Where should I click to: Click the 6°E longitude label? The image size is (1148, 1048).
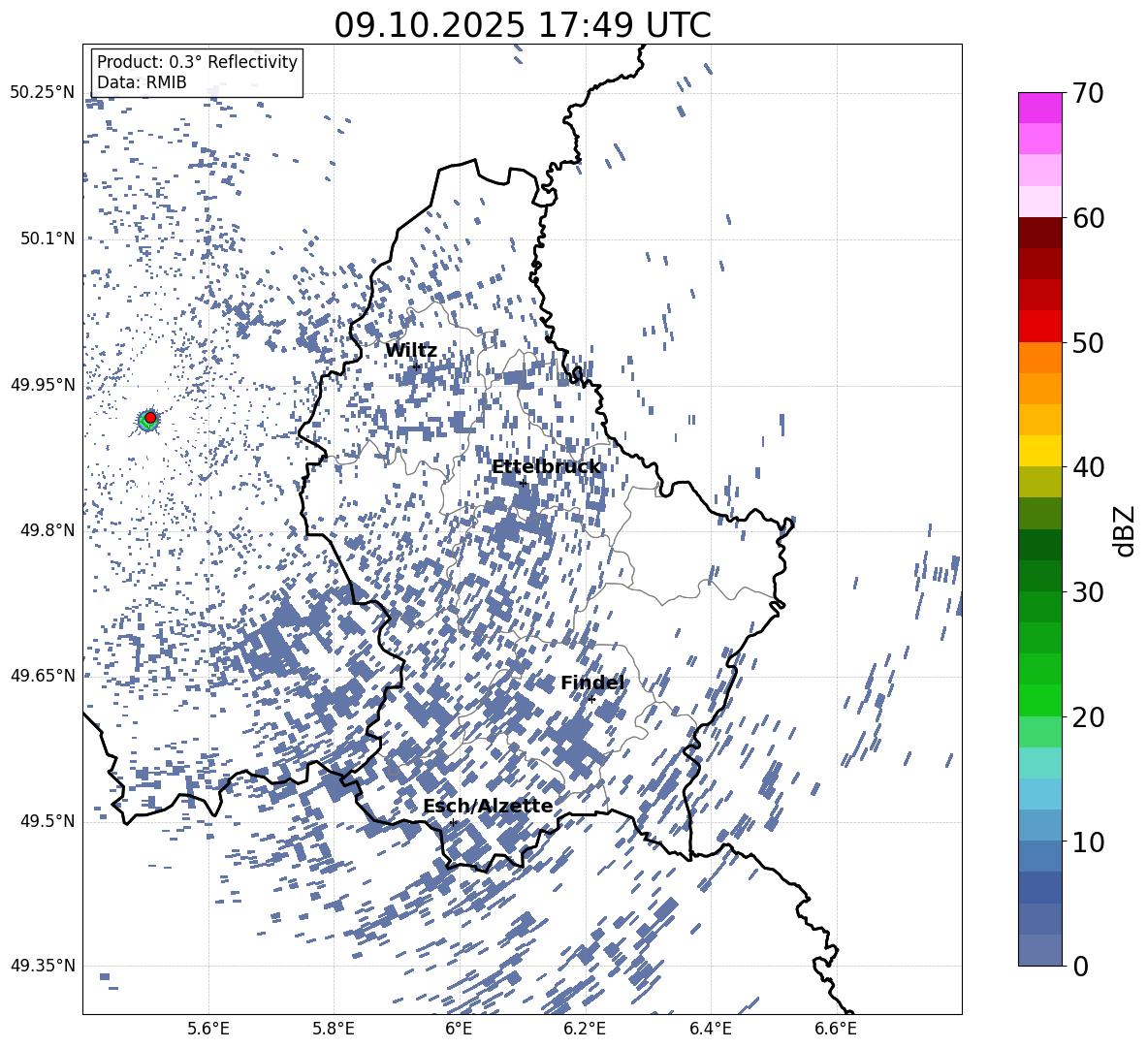pos(459,1030)
